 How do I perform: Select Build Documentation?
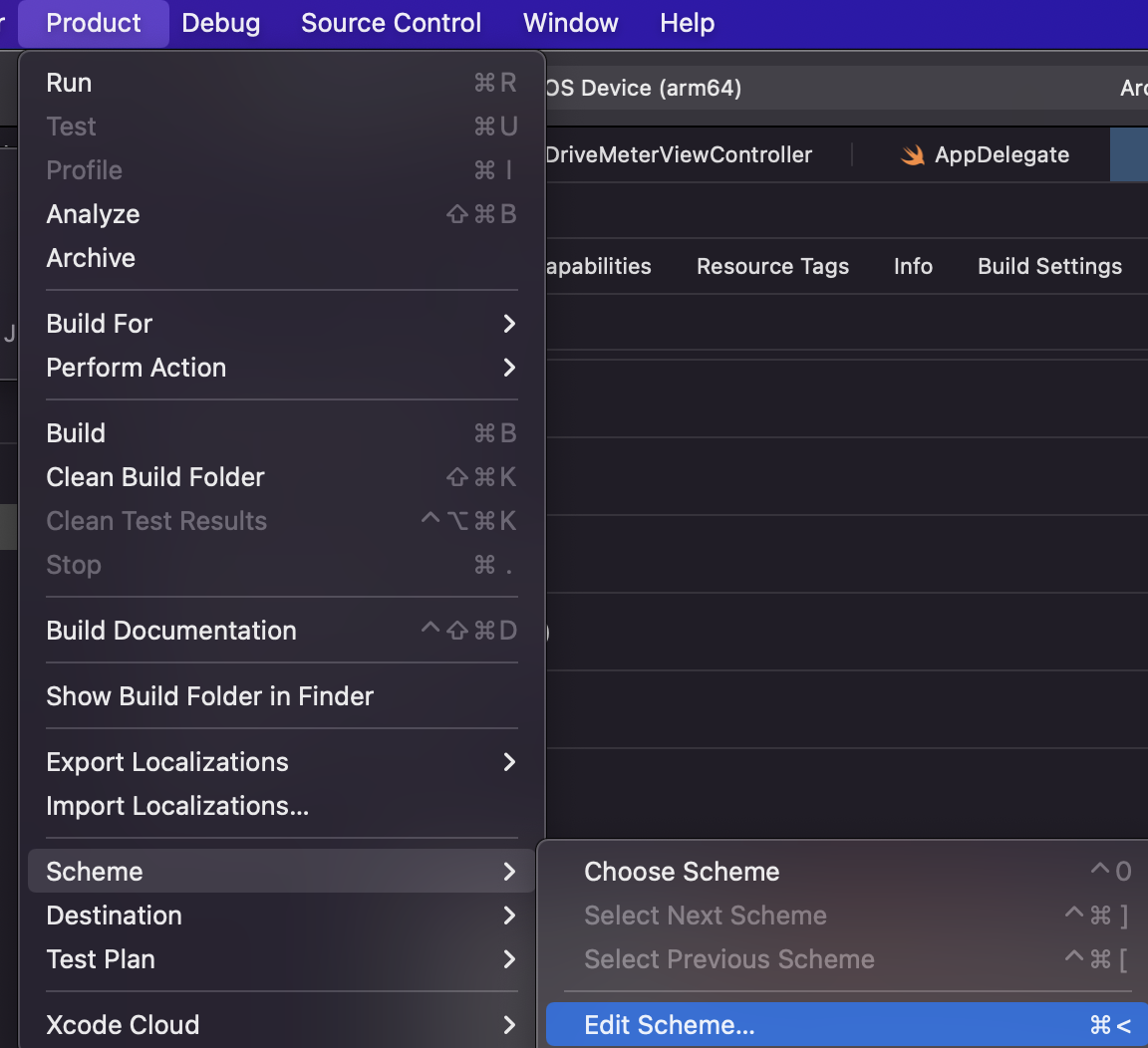[282, 631]
